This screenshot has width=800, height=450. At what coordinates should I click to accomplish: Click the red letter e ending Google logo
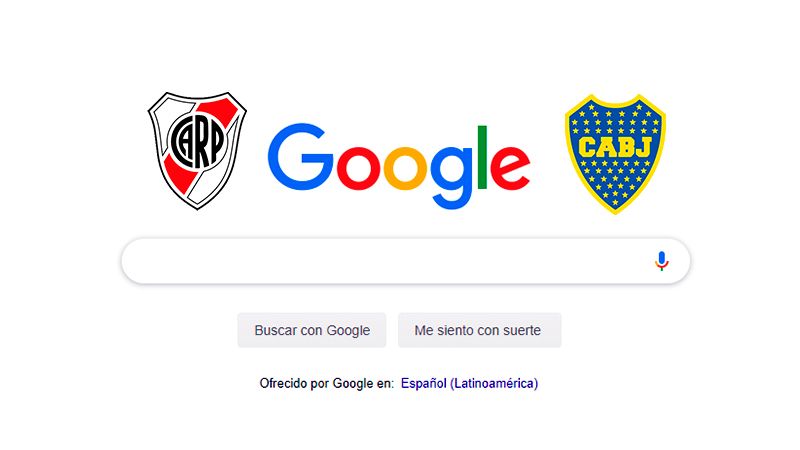pyautogui.click(x=510, y=168)
